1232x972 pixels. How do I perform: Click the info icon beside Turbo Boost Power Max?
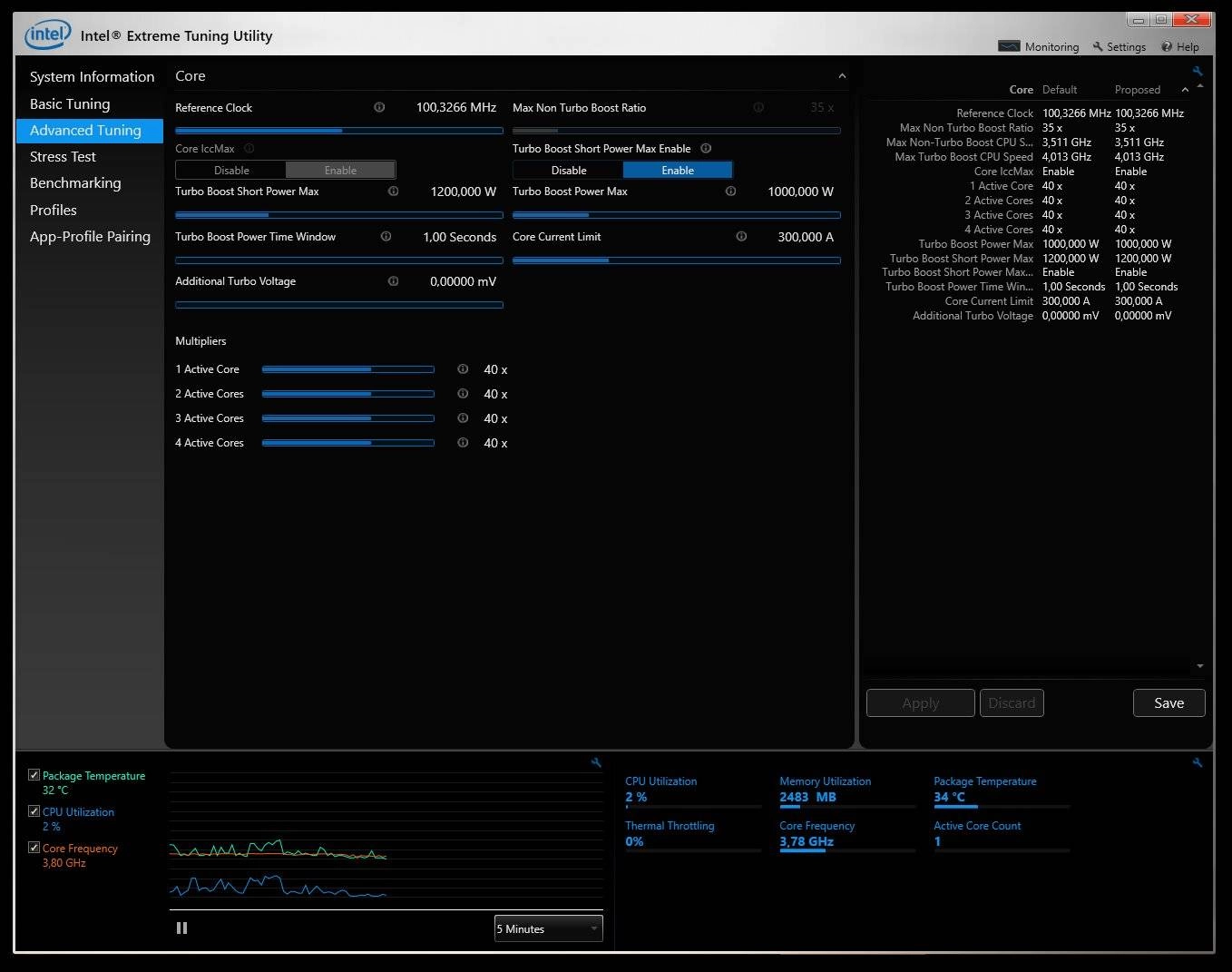point(730,191)
